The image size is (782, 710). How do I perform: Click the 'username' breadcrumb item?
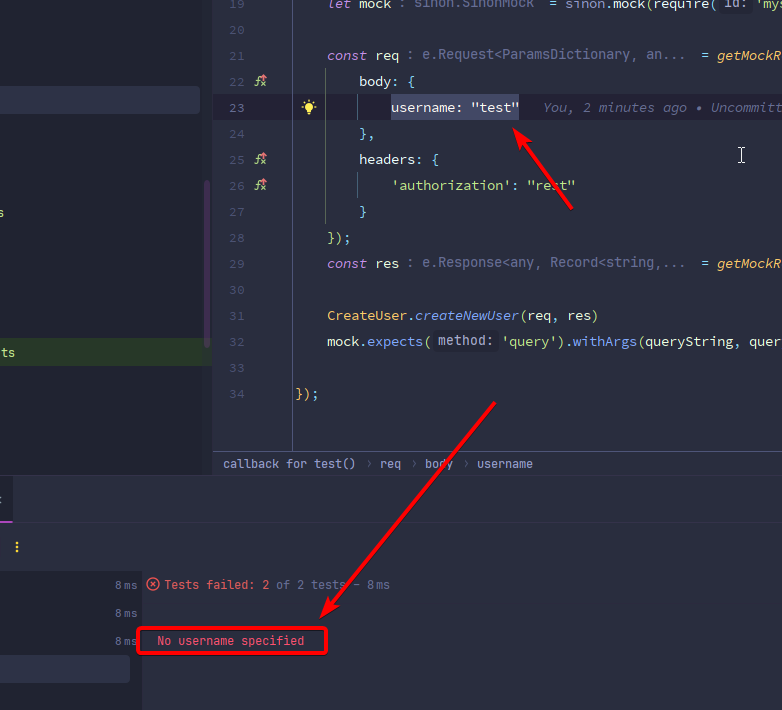pyautogui.click(x=504, y=464)
